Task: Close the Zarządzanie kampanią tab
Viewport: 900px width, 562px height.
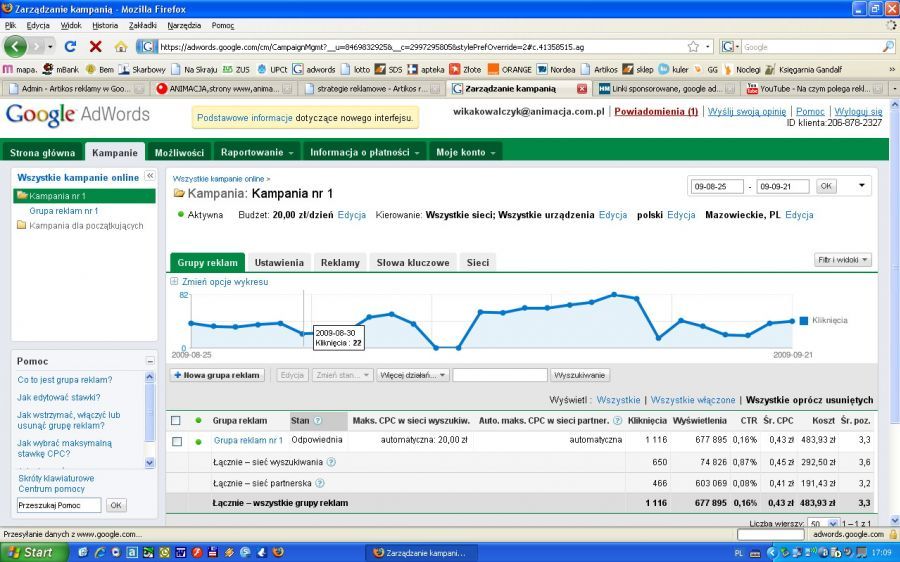Action: pos(581,88)
